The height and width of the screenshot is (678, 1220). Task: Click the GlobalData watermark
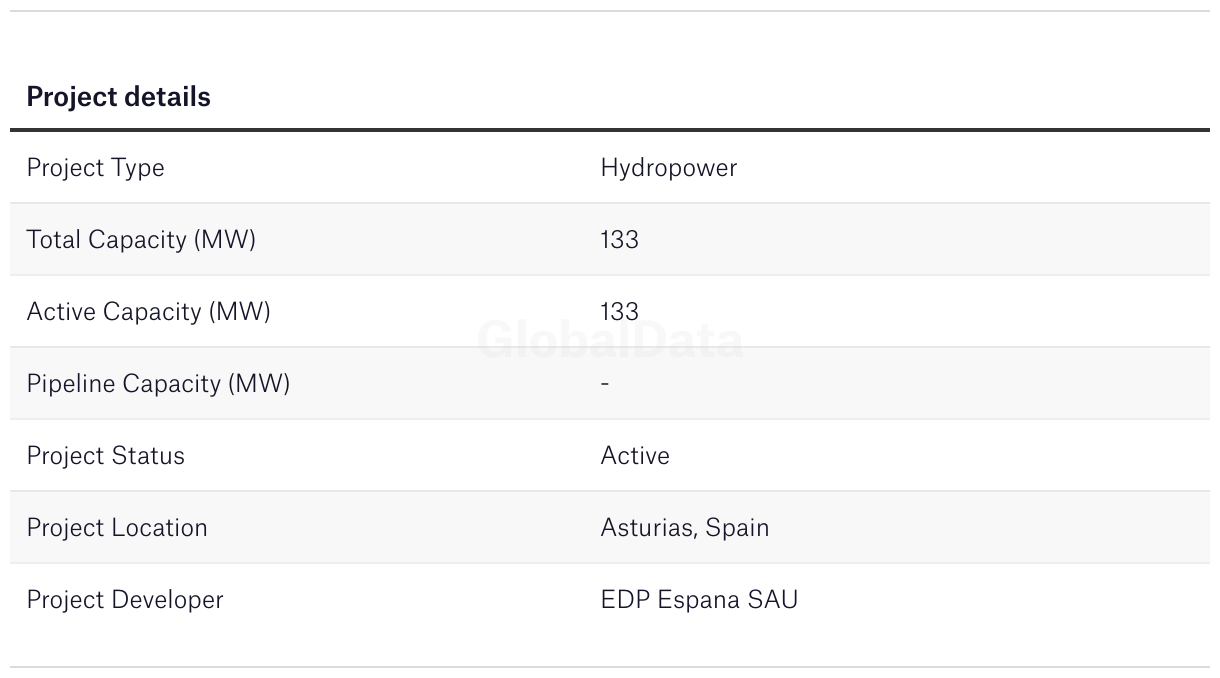[610, 341]
